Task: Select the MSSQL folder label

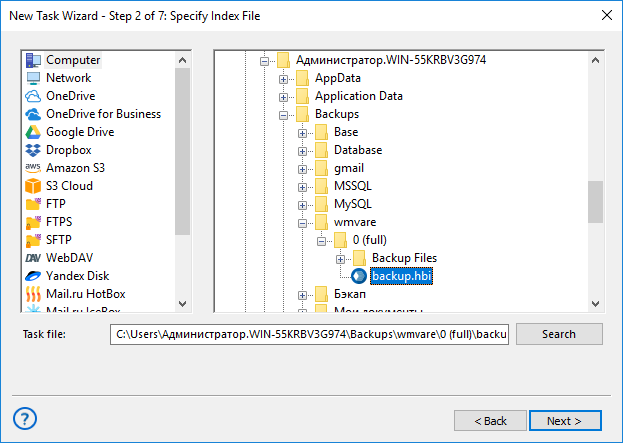Action: tap(352, 186)
